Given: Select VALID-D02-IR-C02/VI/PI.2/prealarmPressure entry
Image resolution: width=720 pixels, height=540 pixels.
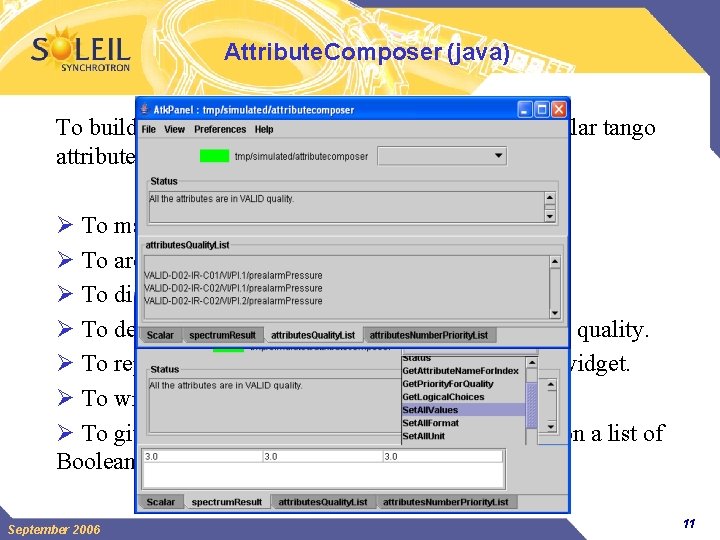Looking at the screenshot, I should click(233, 301).
